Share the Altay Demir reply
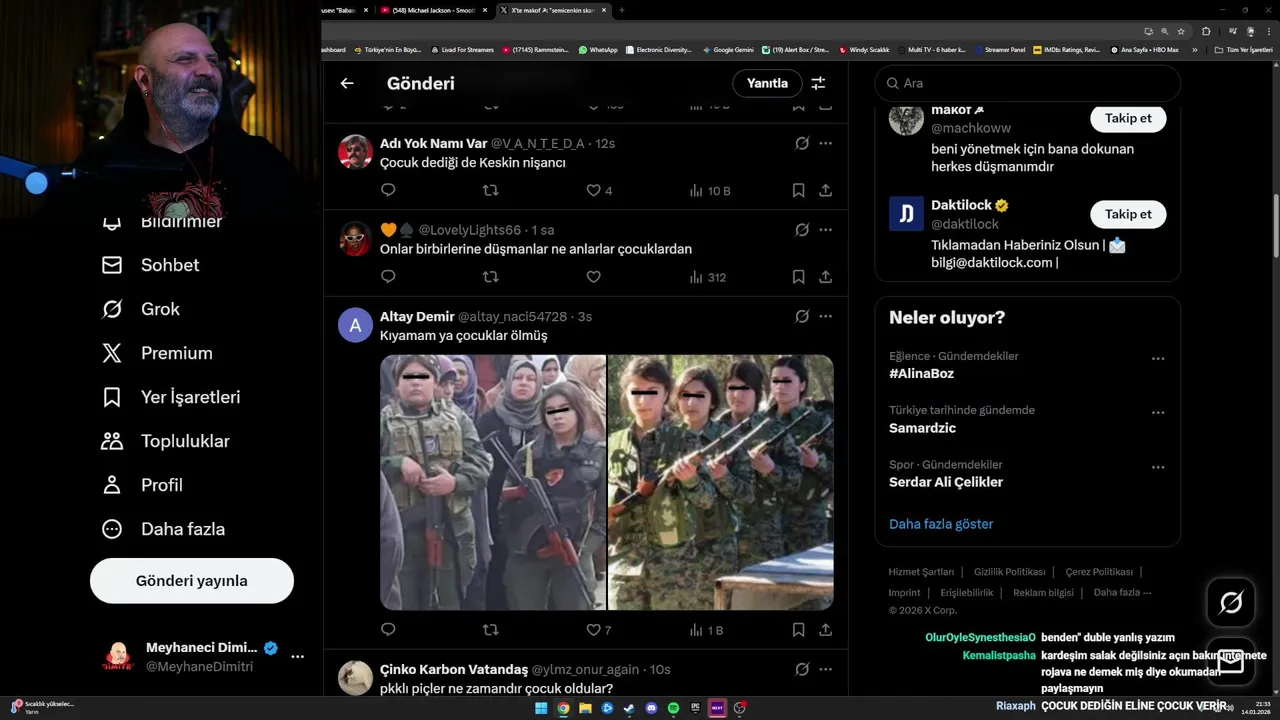 pos(826,630)
